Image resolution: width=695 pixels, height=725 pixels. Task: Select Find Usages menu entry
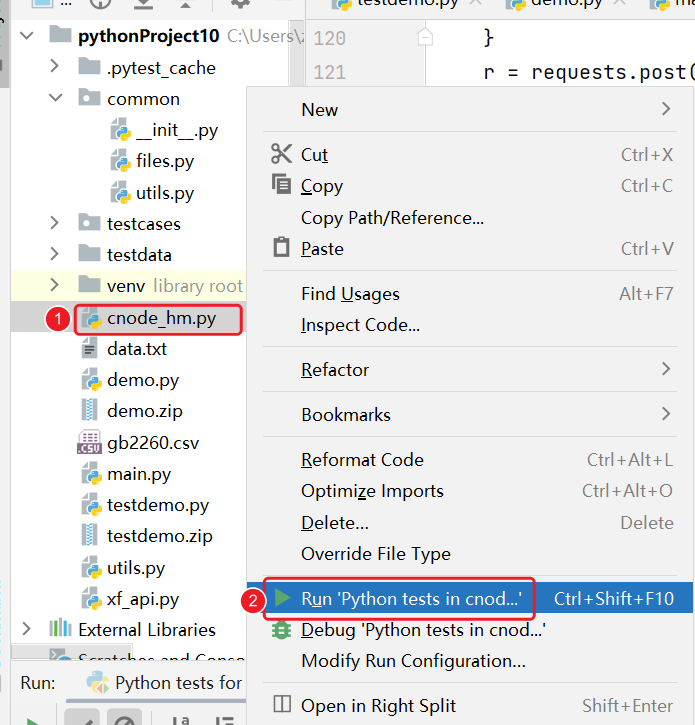(x=470, y=294)
